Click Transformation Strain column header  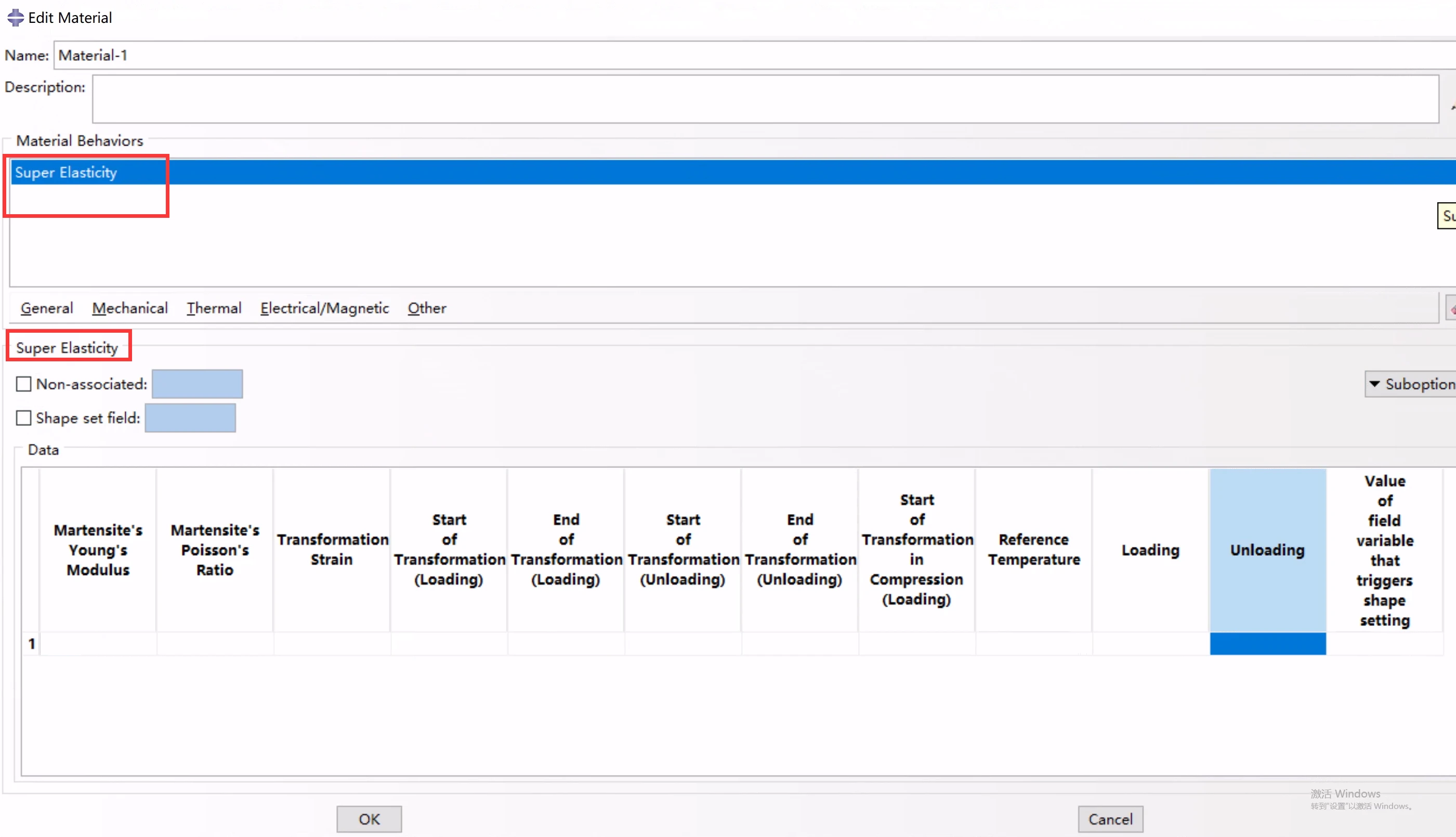332,550
